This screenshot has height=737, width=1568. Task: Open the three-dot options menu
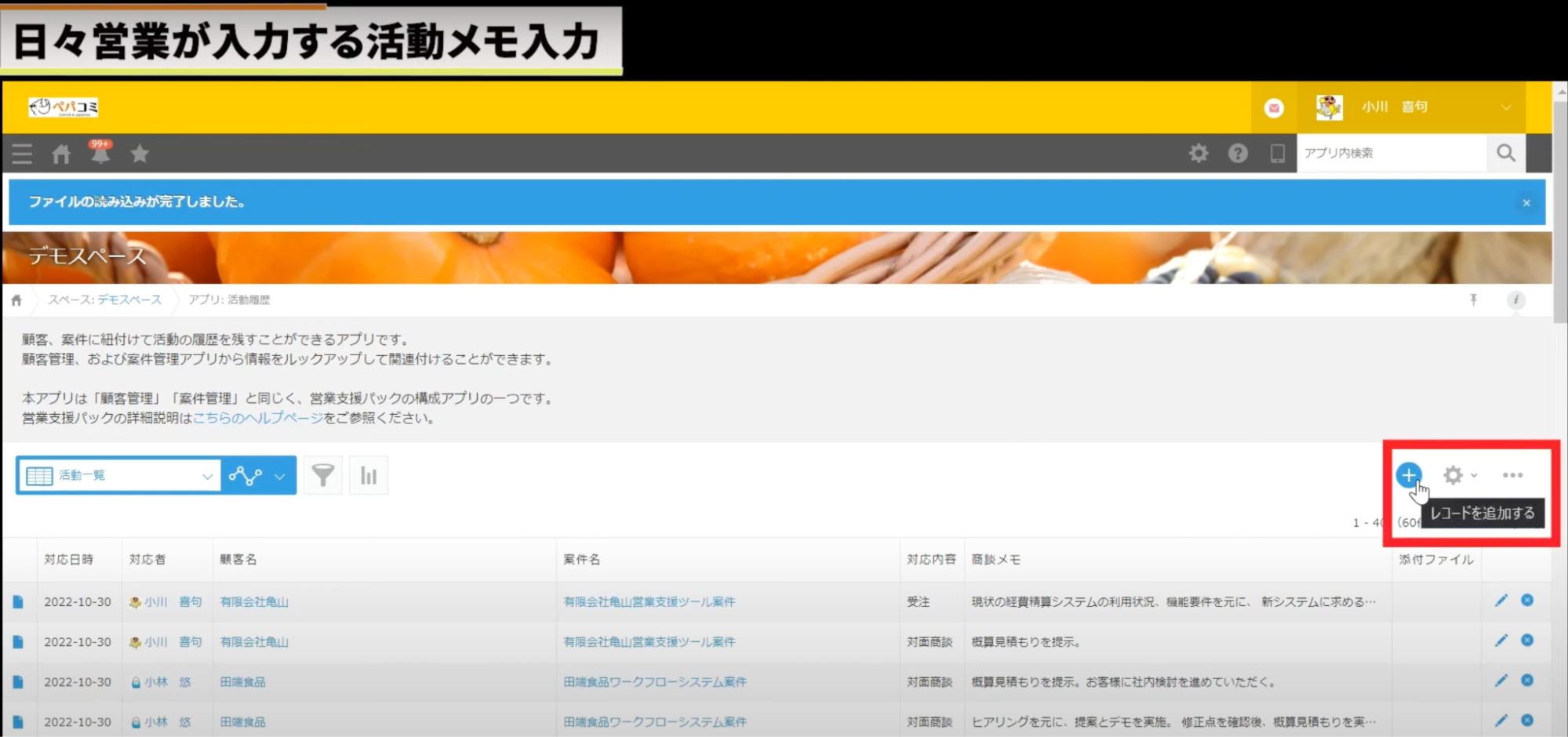(1512, 475)
